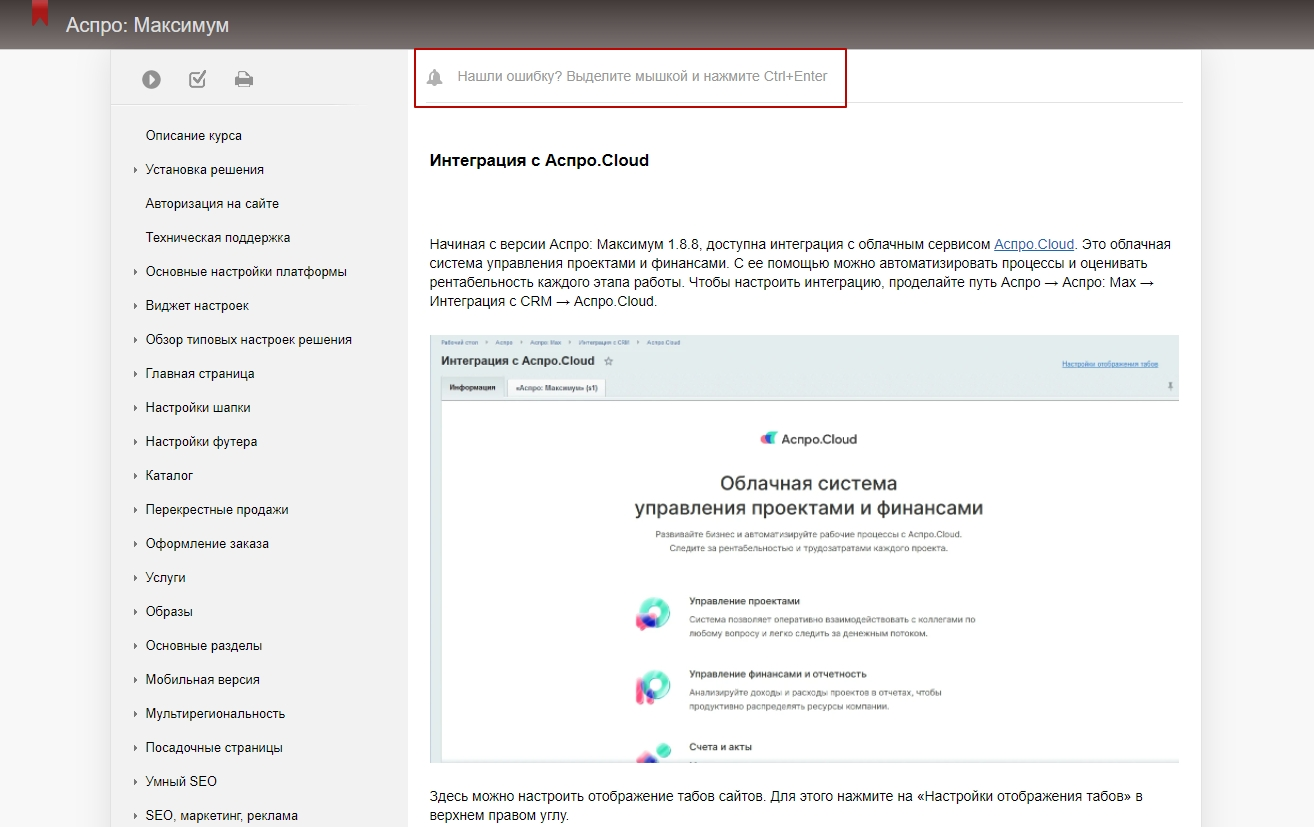1314x827 pixels.
Task: Click the bell icon by error notice
Action: point(434,77)
